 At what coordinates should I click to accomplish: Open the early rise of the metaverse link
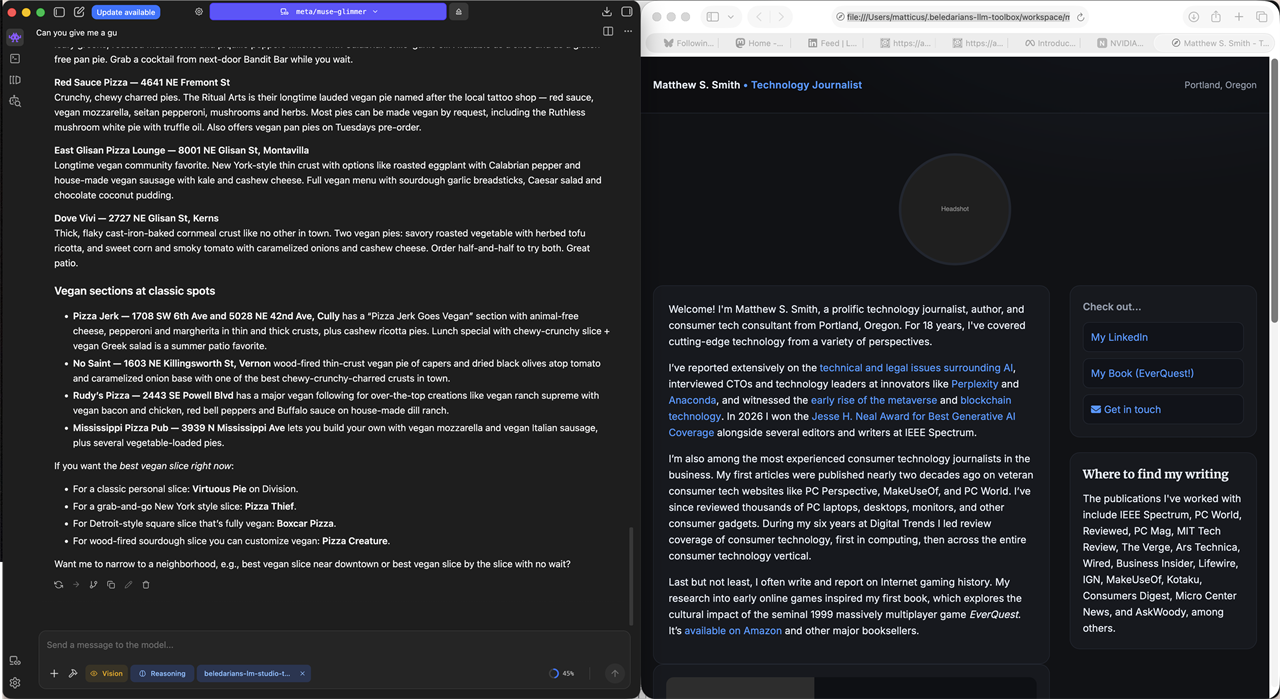(x=874, y=400)
